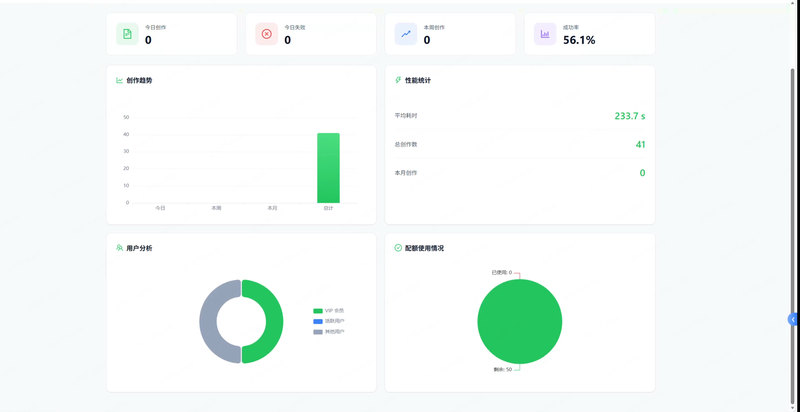Screen dimensions: 800x412
Task: Click the 233.7 s average time value
Action: click(630, 116)
